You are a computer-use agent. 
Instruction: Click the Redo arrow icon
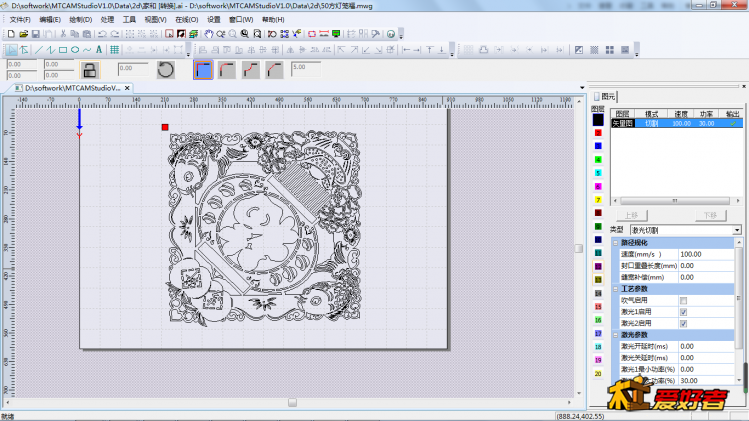pyautogui.click(x=115, y=34)
